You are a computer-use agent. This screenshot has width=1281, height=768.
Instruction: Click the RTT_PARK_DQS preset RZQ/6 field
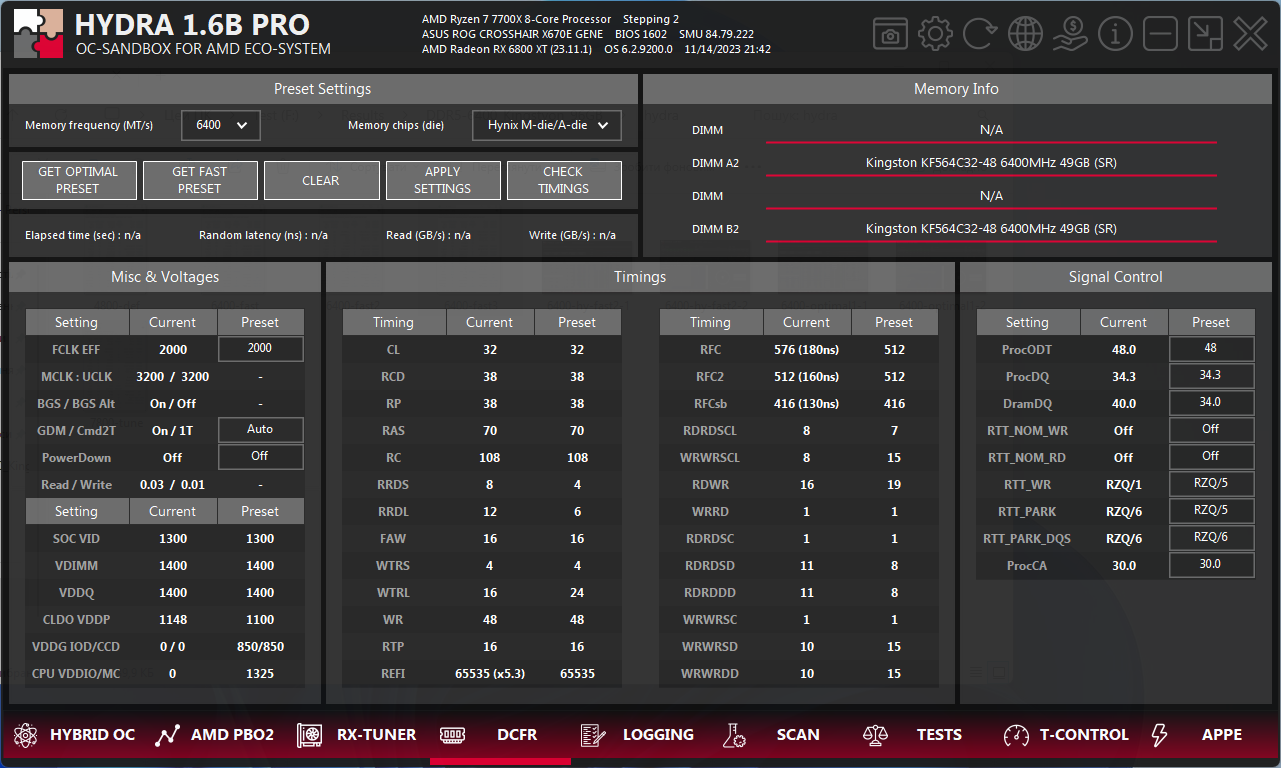point(1211,538)
